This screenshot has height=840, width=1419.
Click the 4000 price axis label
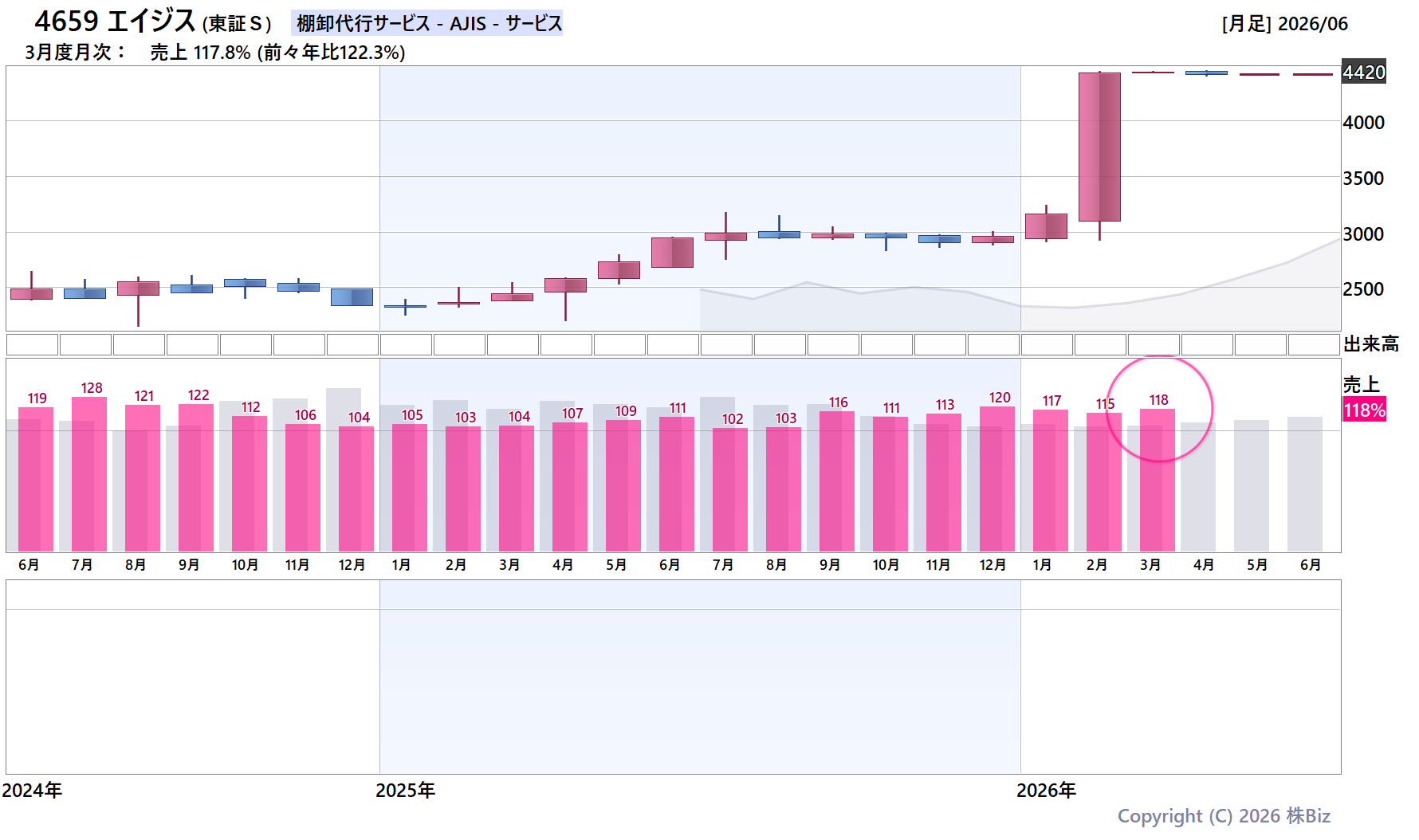(x=1363, y=123)
